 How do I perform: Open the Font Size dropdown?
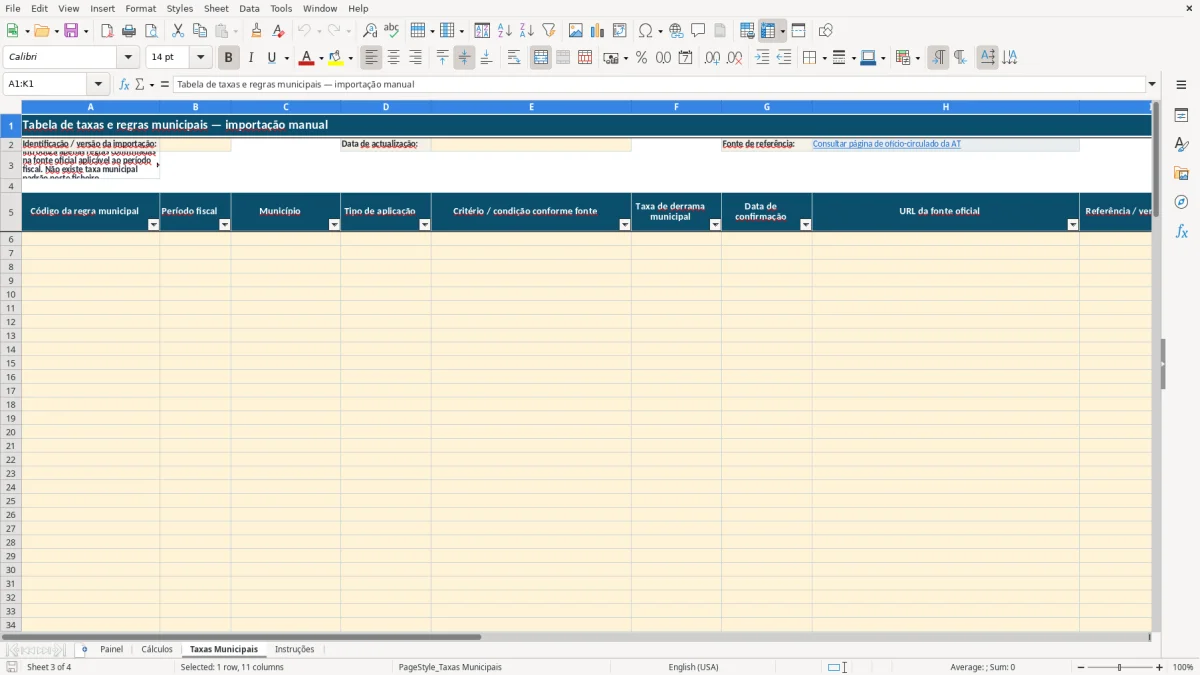point(200,58)
